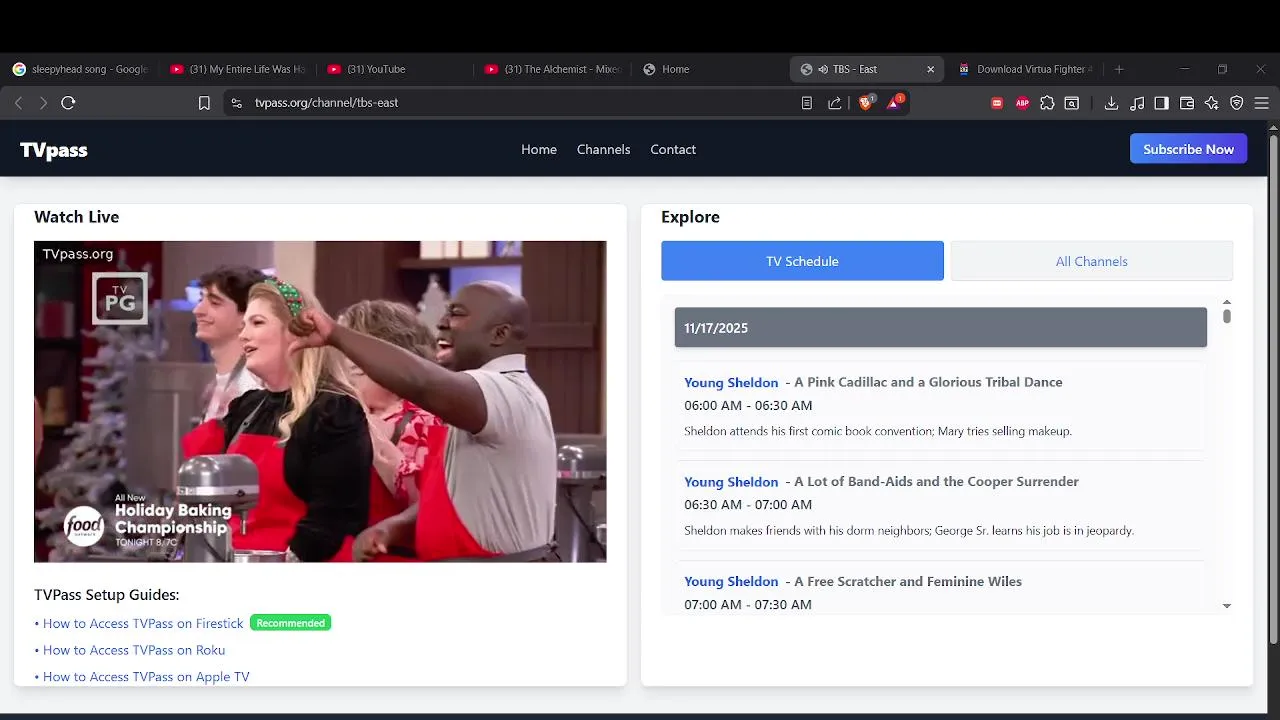The height and width of the screenshot is (720, 1280).
Task: Click the 06:00 AM - 06:30 AM time
Action: (x=748, y=406)
